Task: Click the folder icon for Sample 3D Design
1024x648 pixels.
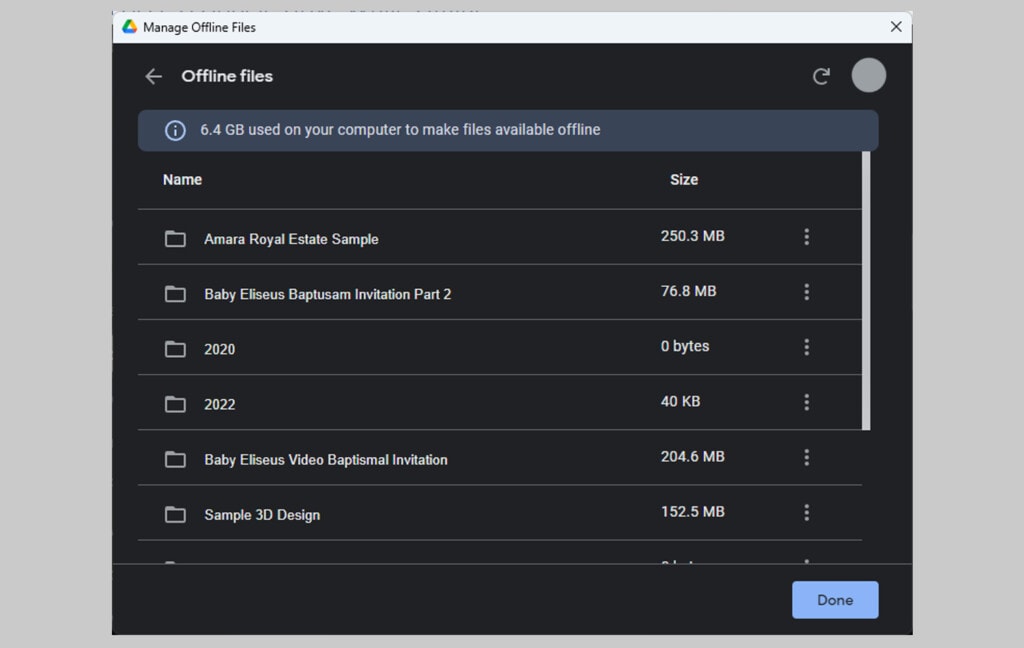Action: tap(175, 514)
